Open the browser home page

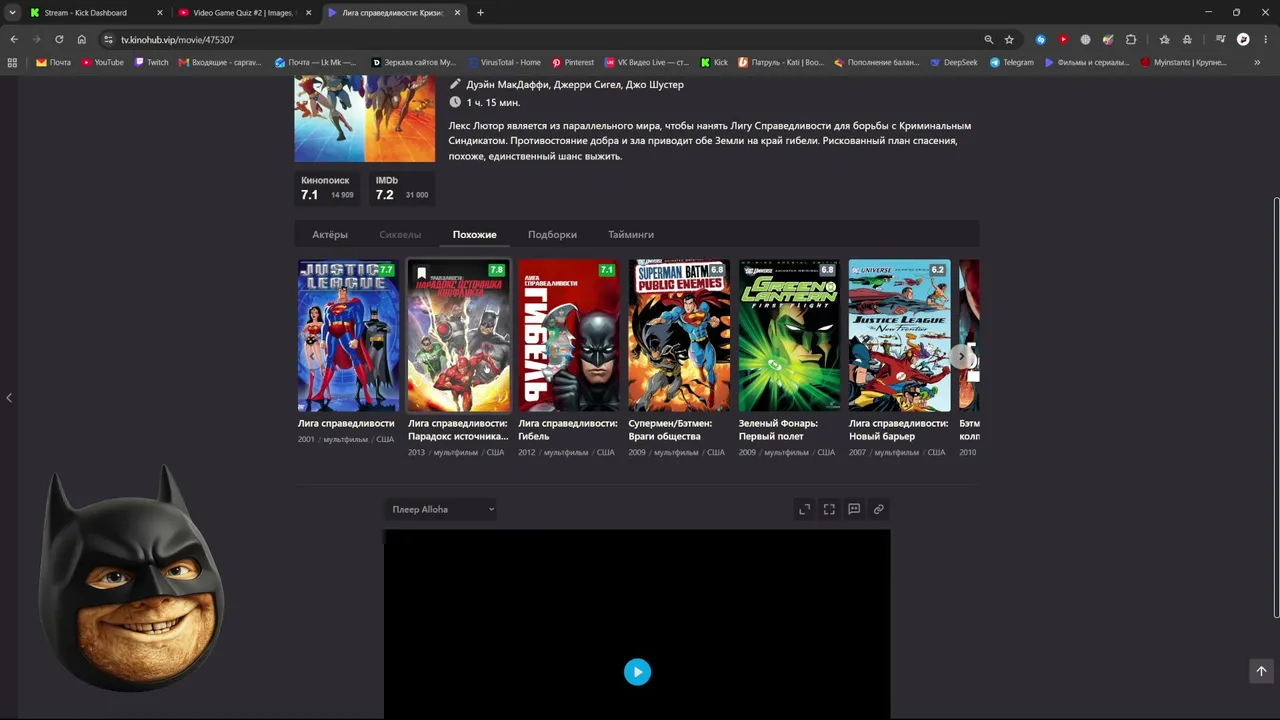pos(82,39)
